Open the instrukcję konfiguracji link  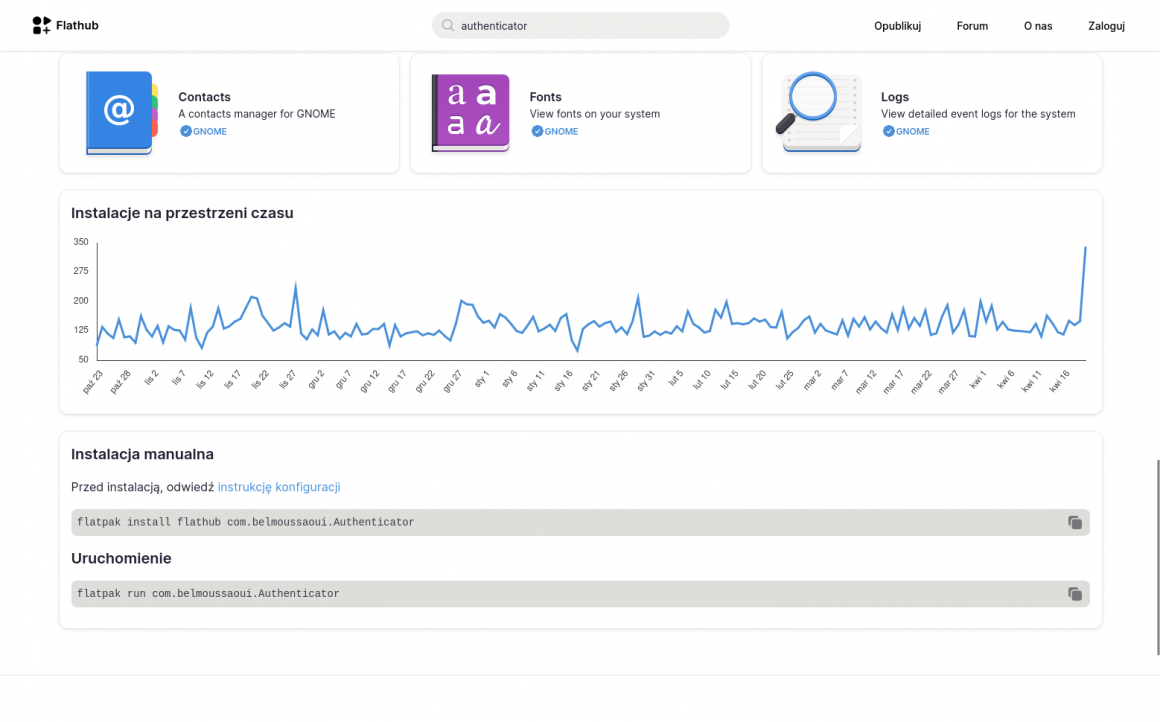coord(279,487)
